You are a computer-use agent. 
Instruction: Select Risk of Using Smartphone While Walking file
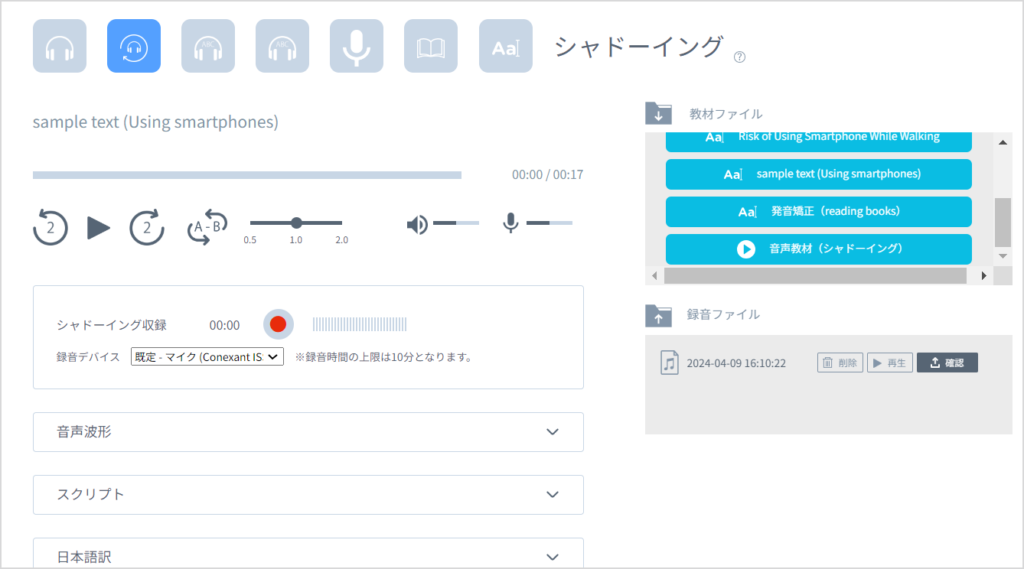point(819,141)
